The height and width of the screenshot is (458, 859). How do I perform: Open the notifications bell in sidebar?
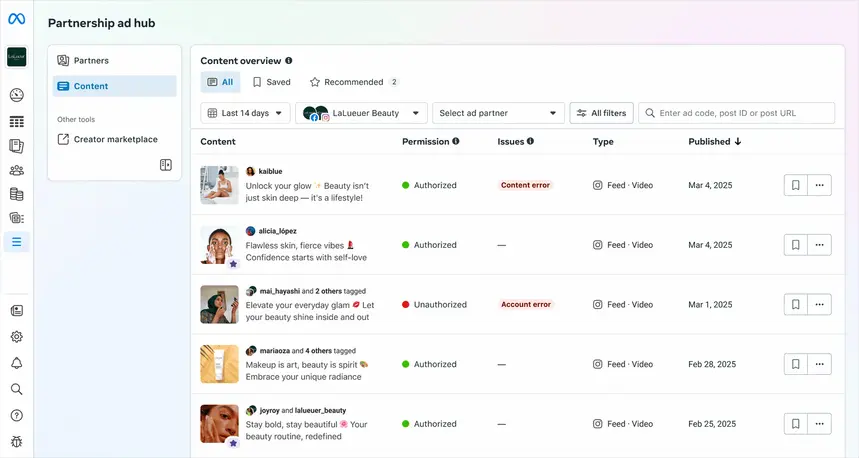pos(16,363)
